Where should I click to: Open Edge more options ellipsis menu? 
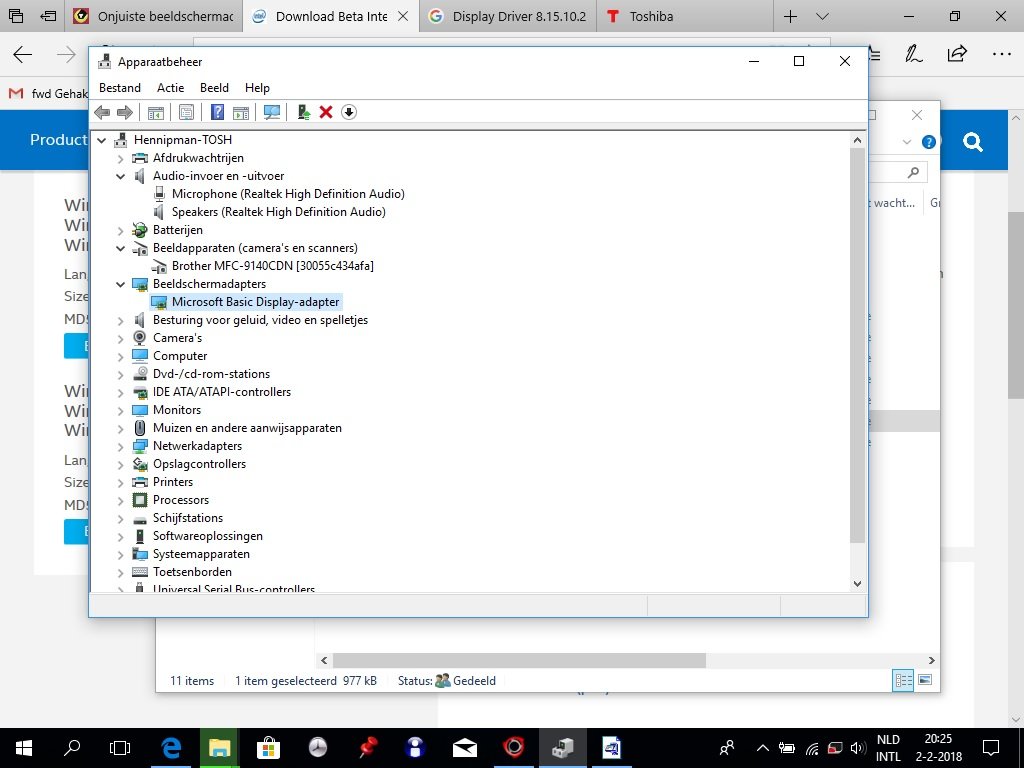tap(1001, 54)
